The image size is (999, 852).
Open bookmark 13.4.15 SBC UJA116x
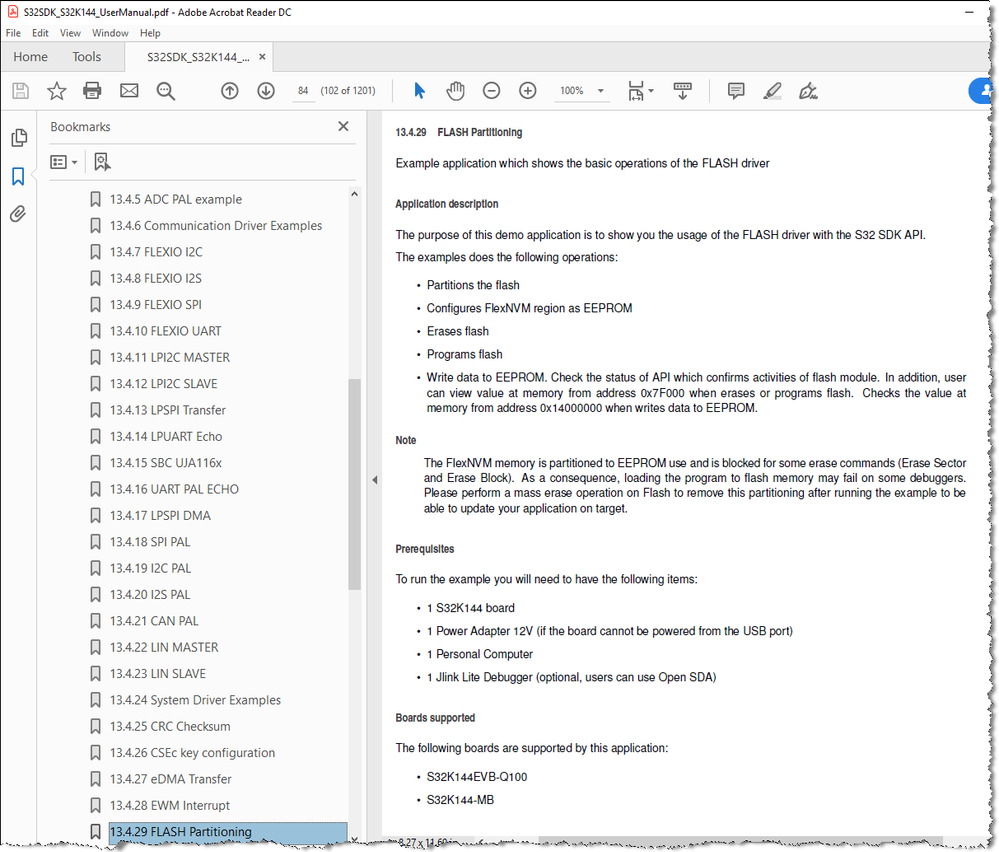[166, 463]
